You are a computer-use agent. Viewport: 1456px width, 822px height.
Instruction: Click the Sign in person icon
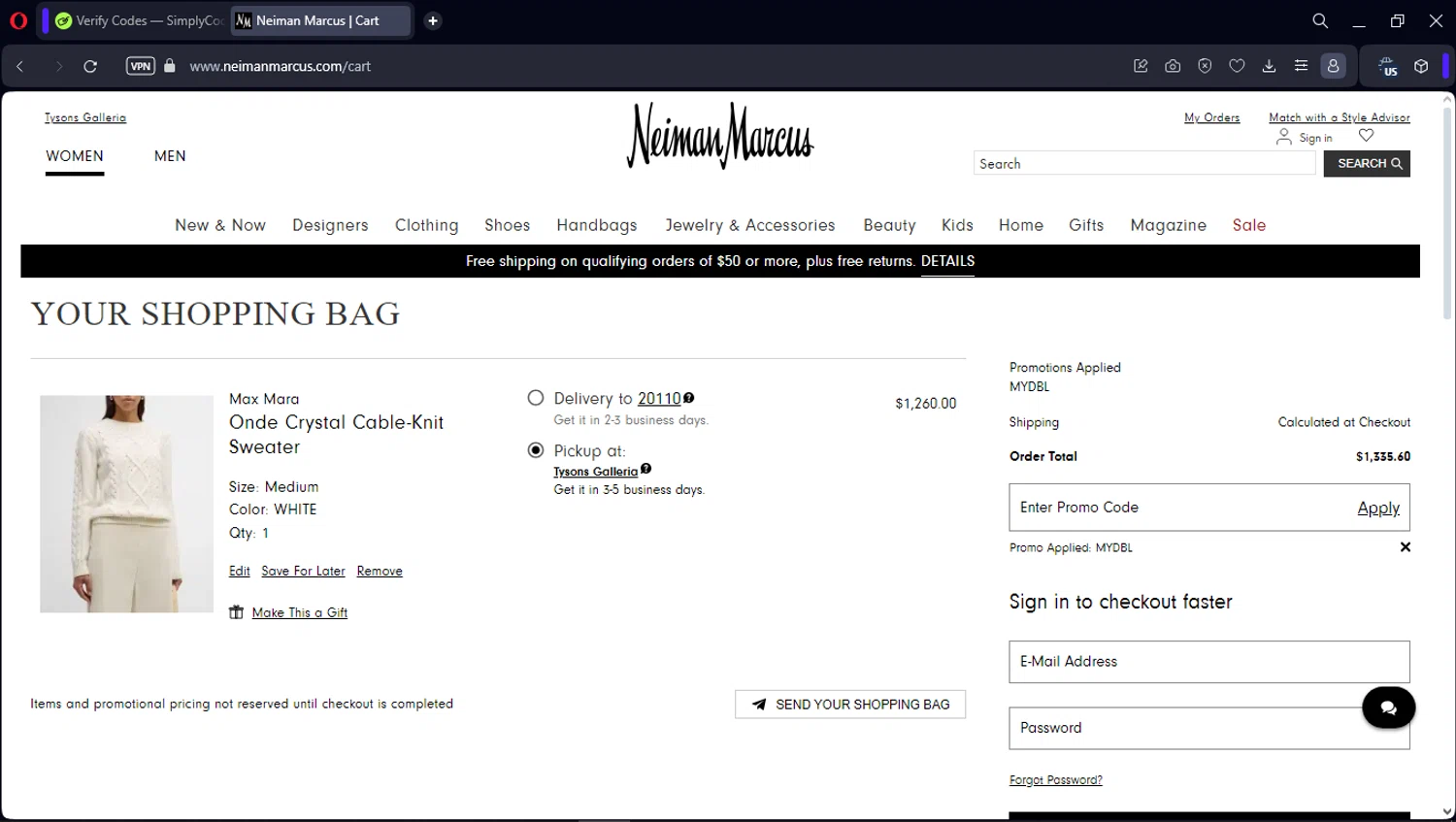[x=1283, y=137]
